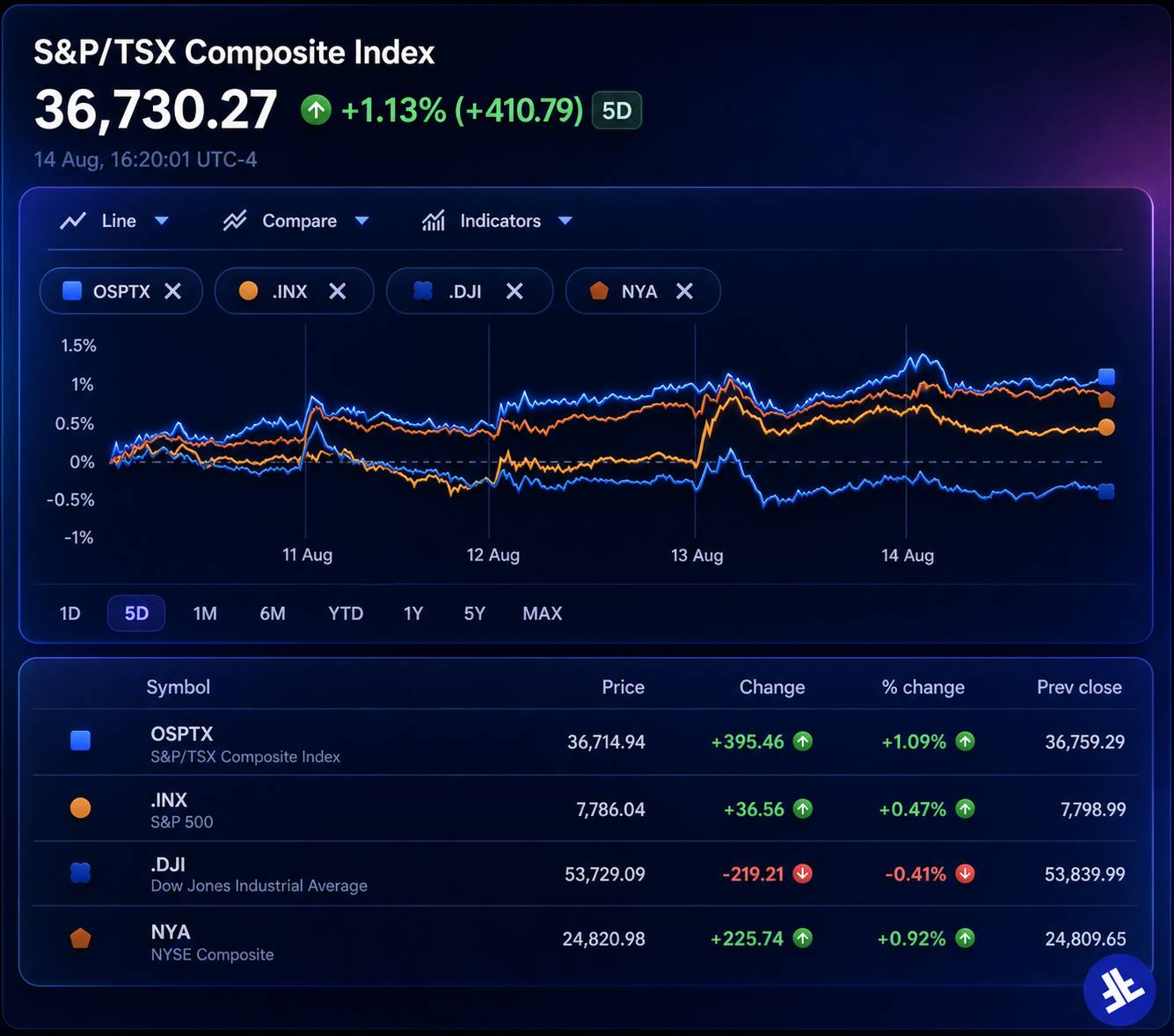The image size is (1174, 1036).
Task: Click the Compare lines icon
Action: (235, 221)
